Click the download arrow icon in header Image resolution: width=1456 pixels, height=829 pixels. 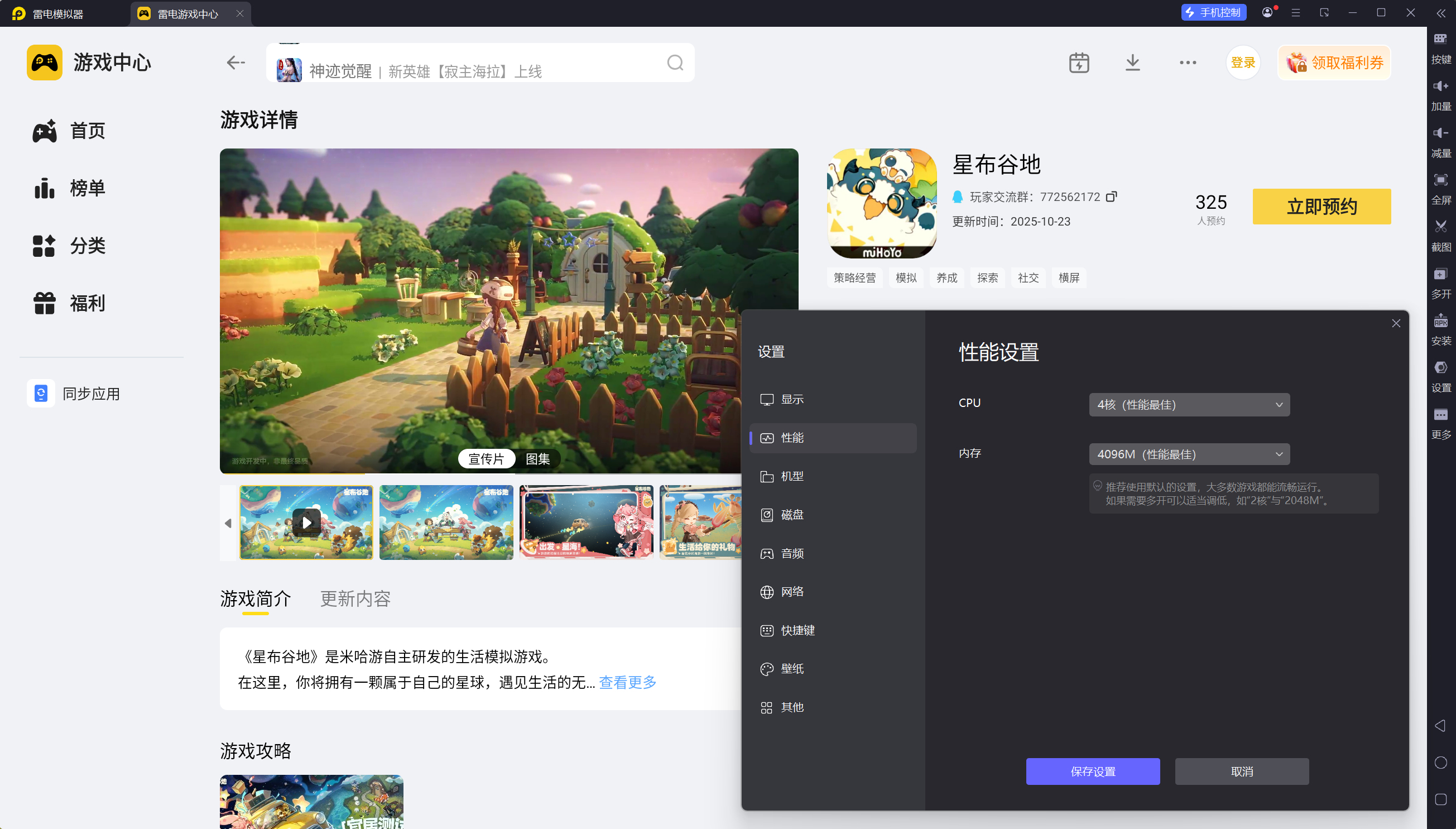pyautogui.click(x=1133, y=63)
